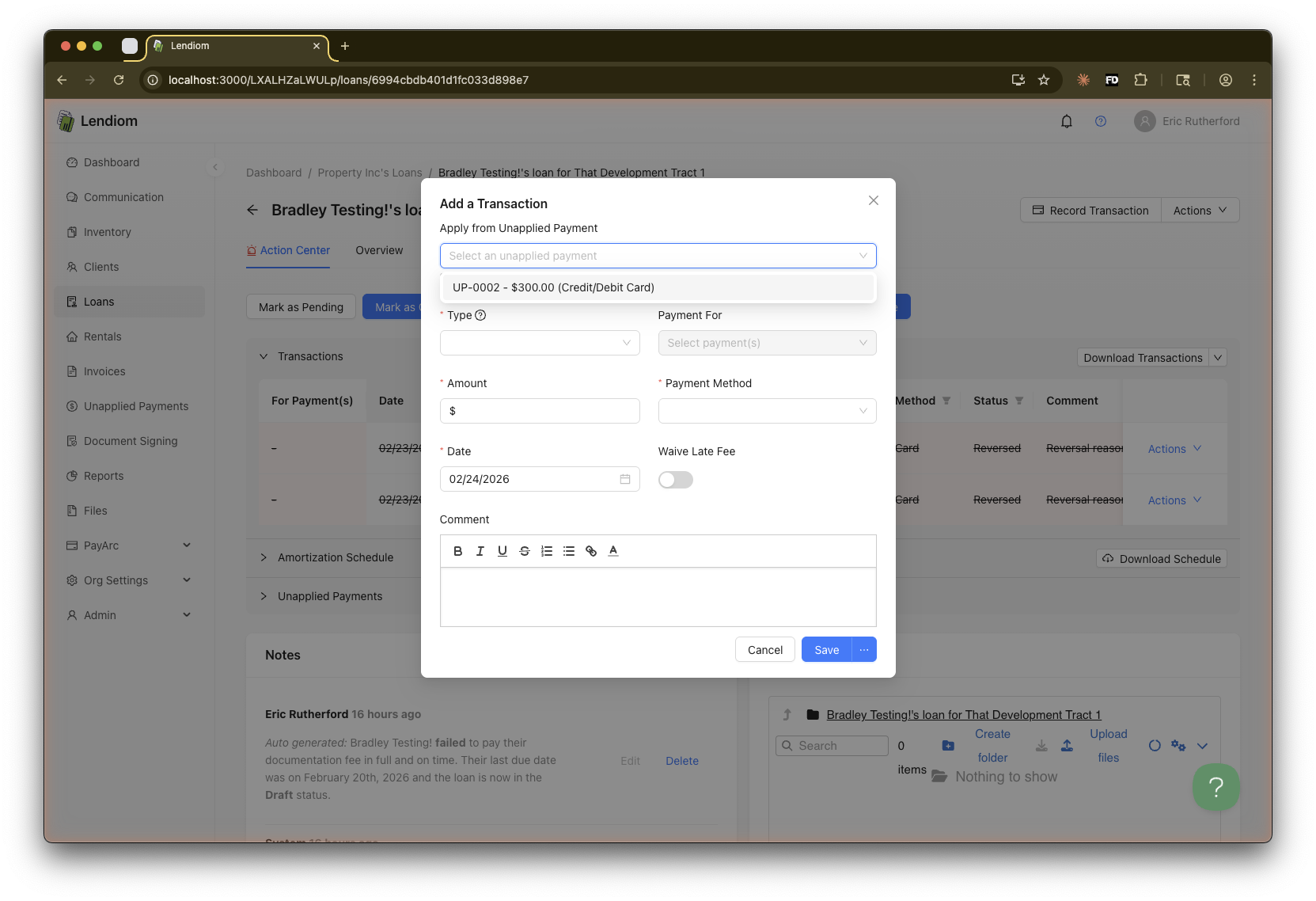
Task: Click the upload icon in files panel
Action: coord(1067,746)
